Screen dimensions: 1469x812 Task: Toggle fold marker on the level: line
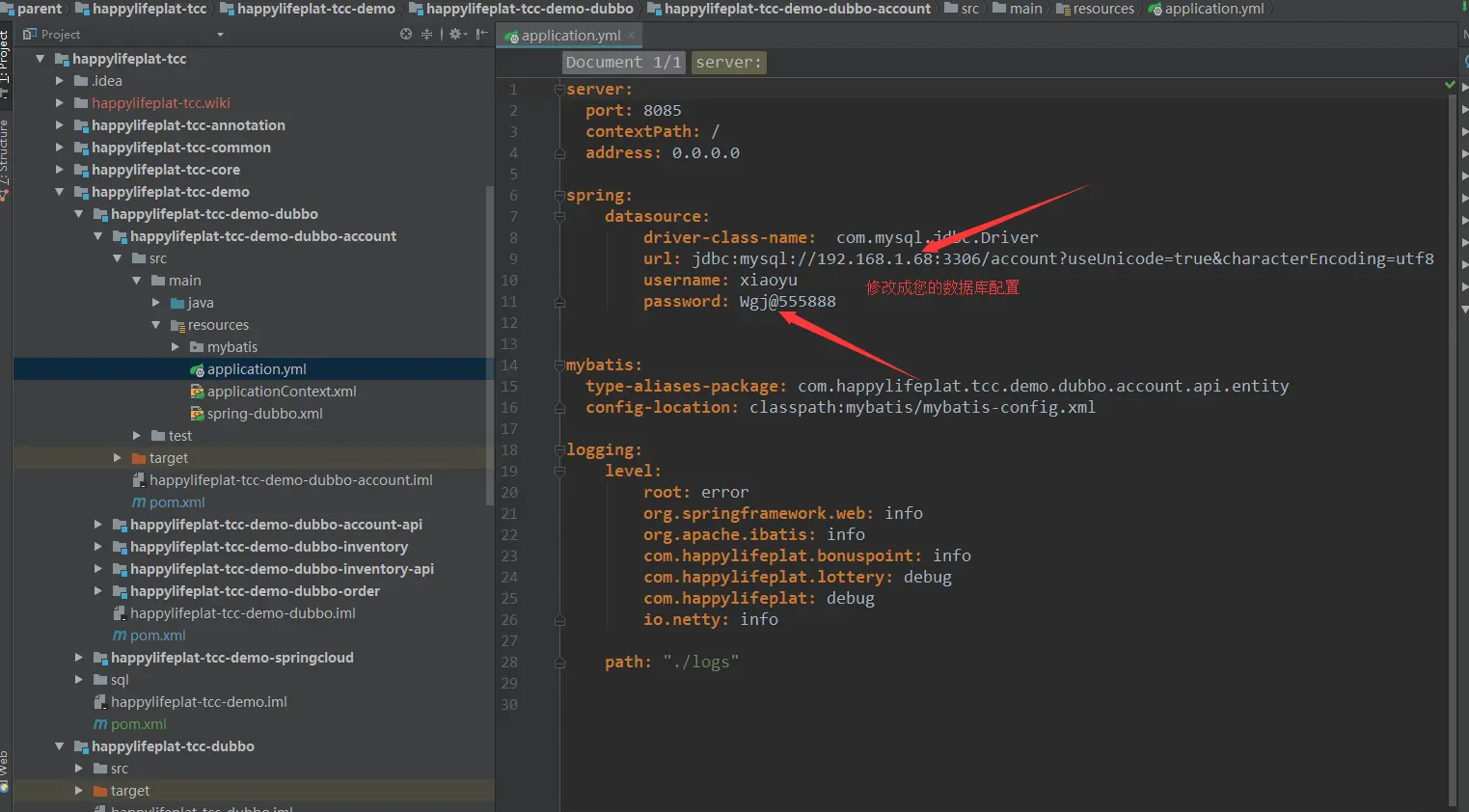559,471
